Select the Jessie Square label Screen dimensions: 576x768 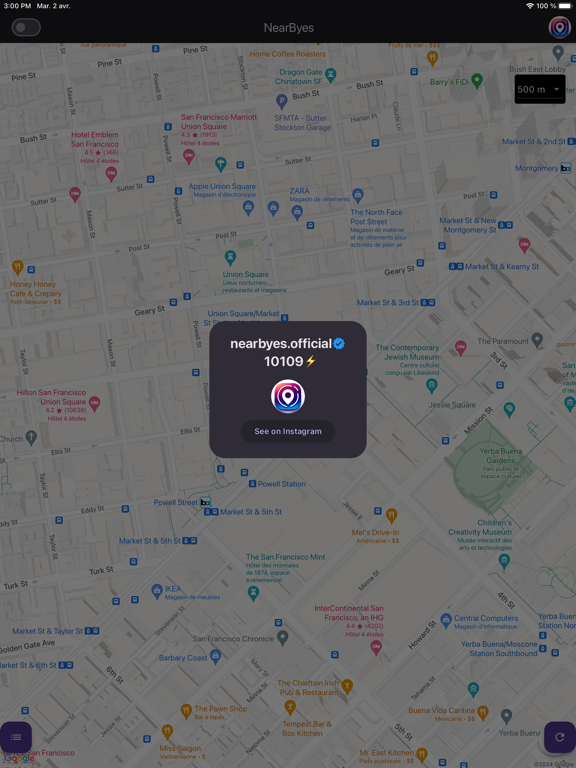pos(452,405)
